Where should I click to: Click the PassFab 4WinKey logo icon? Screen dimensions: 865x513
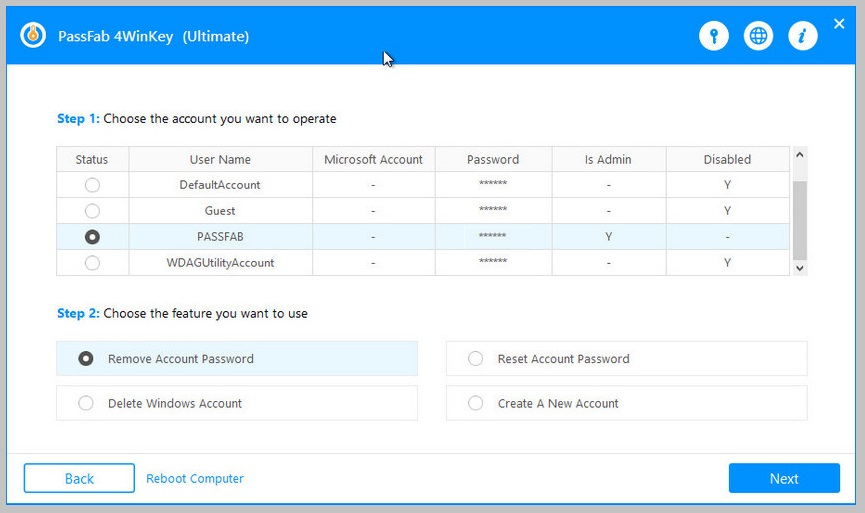tap(33, 35)
